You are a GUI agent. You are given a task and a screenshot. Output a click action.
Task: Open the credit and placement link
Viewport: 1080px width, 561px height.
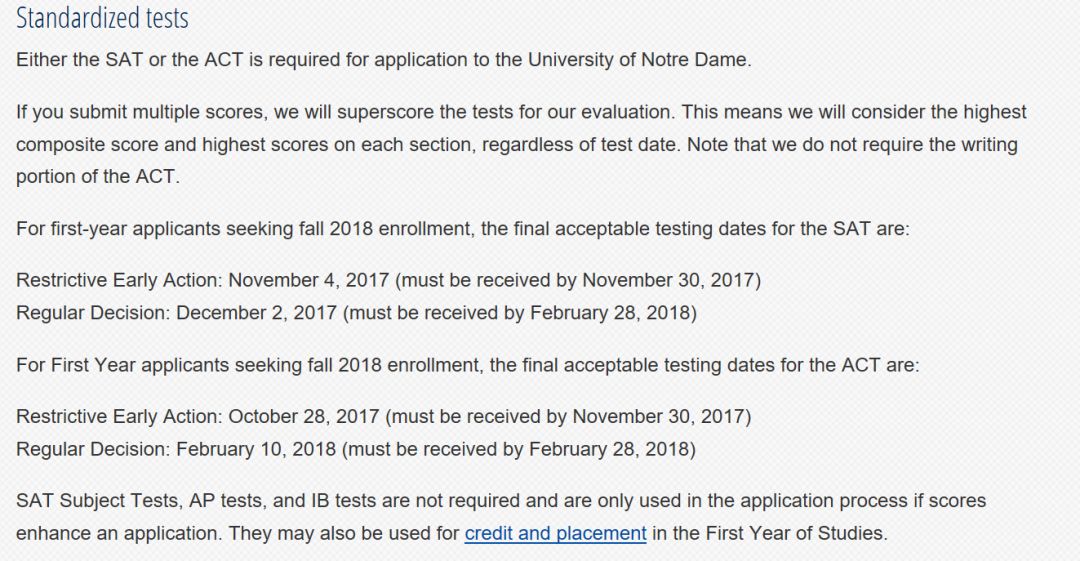555,533
